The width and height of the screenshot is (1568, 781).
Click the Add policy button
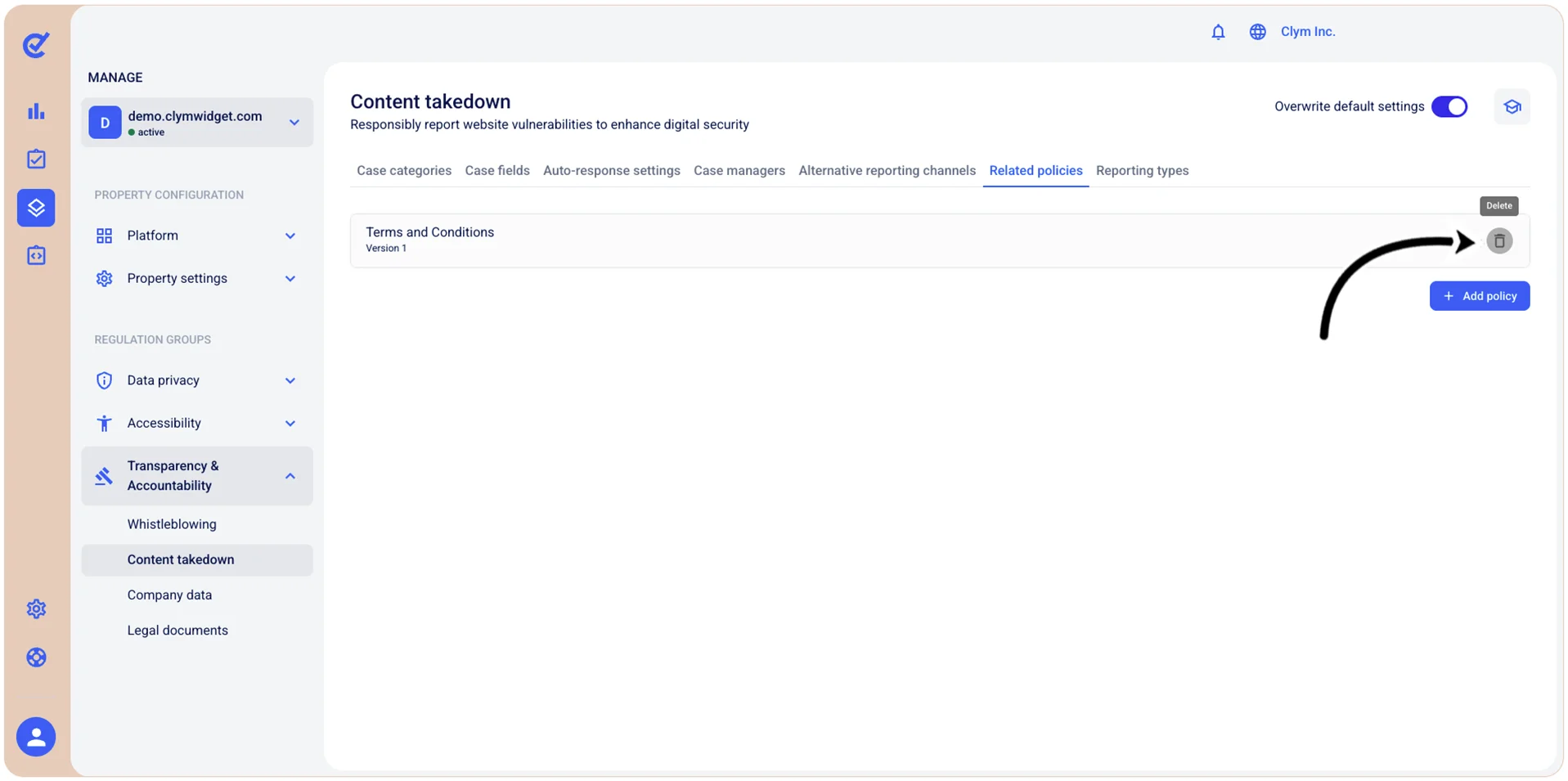tap(1480, 296)
